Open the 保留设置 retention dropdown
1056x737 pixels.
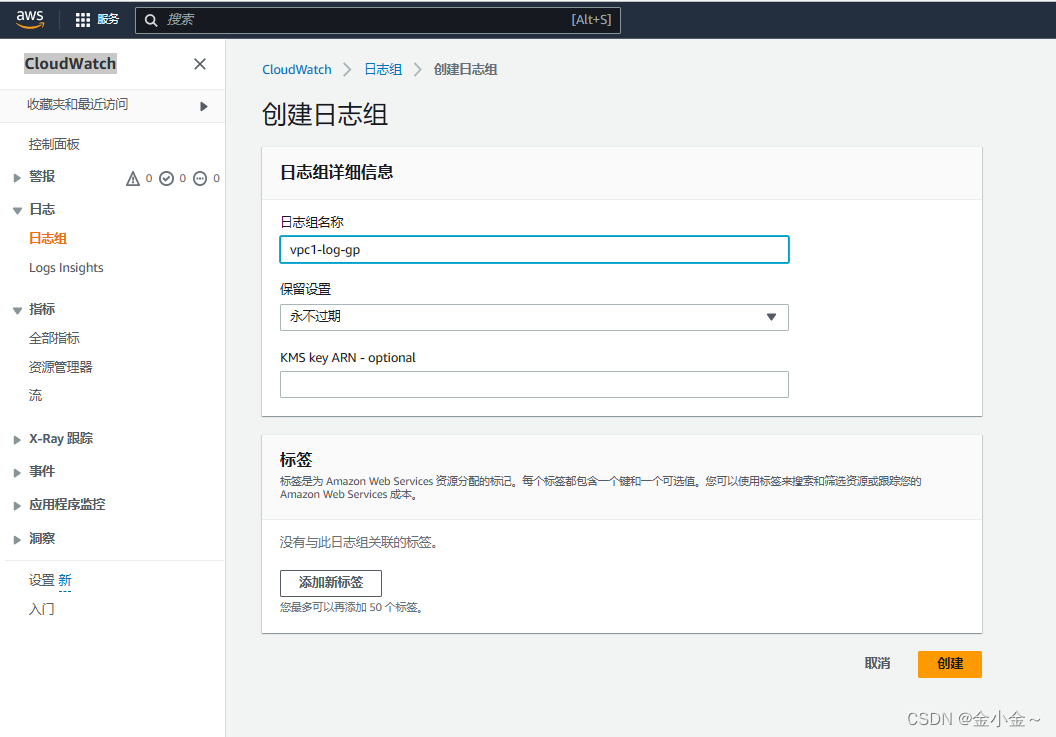(534, 317)
